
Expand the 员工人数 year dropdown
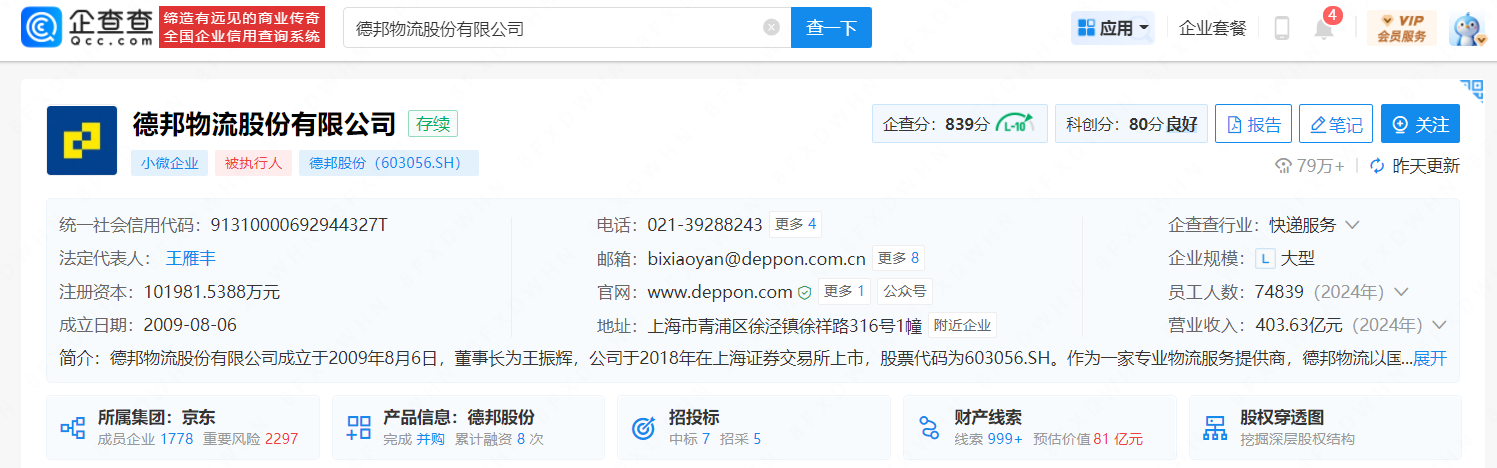(x=1400, y=292)
